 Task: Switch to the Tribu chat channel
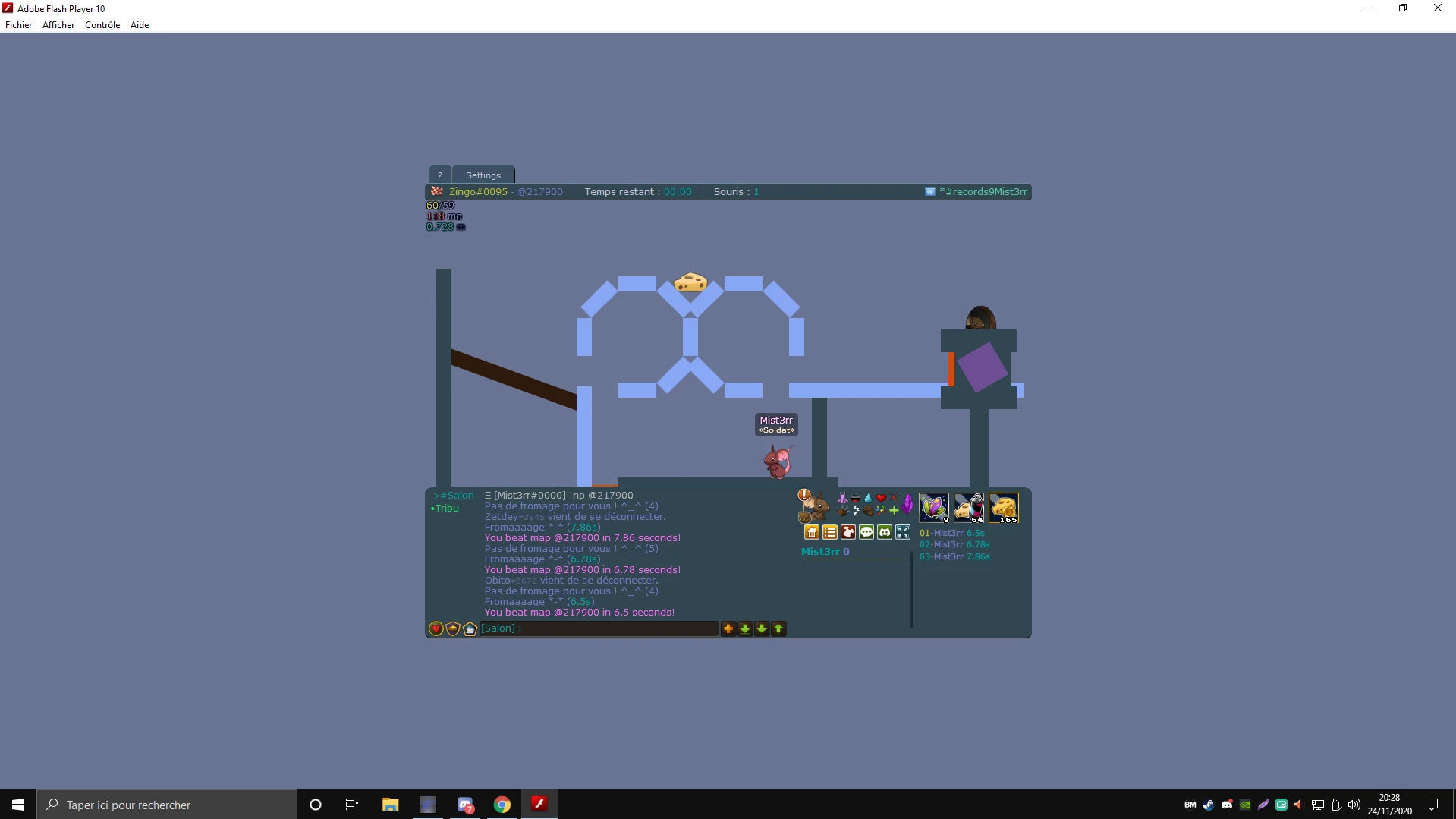tap(445, 509)
